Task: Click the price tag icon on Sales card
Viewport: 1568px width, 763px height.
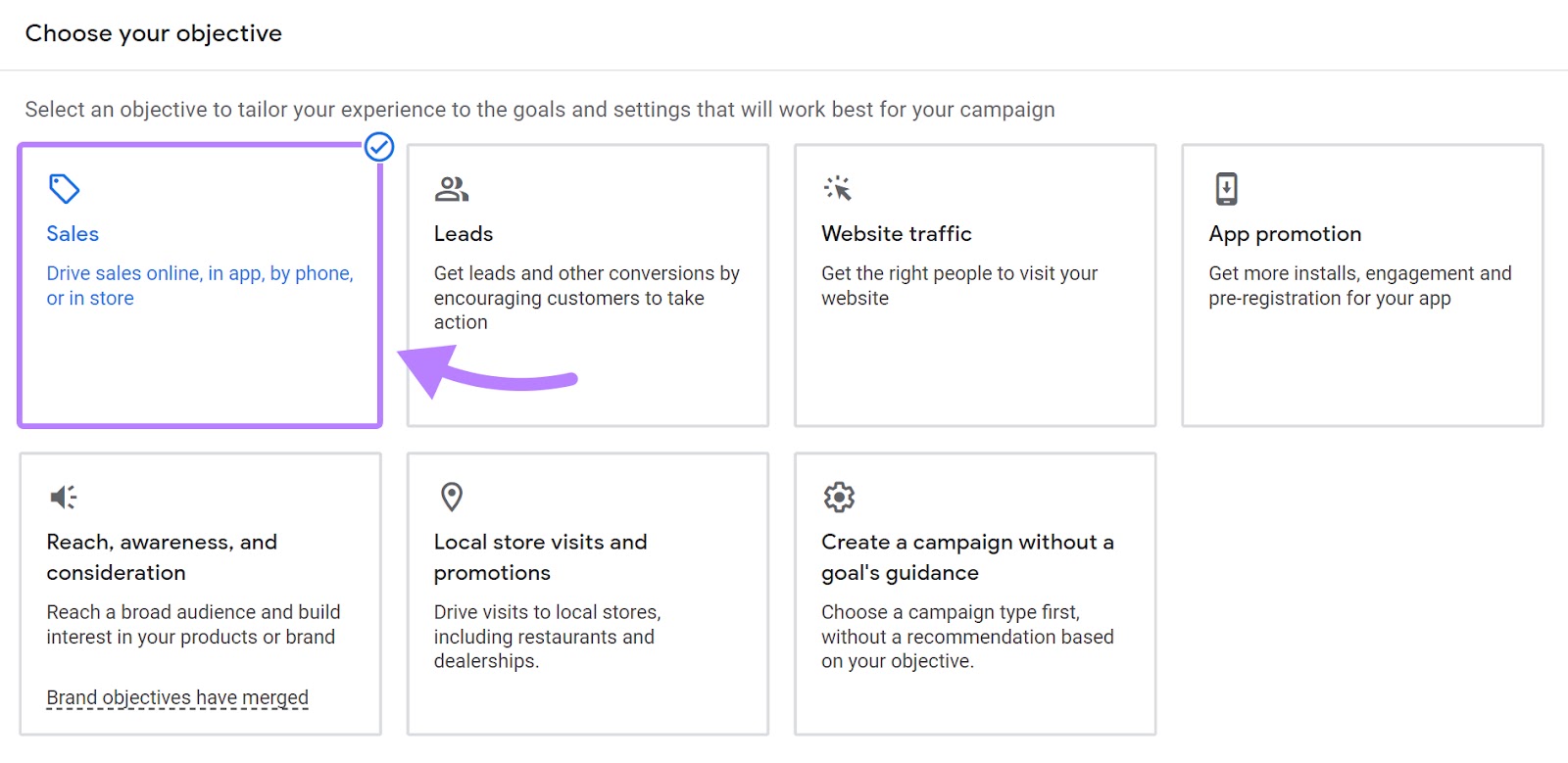Action: pyautogui.click(x=63, y=188)
